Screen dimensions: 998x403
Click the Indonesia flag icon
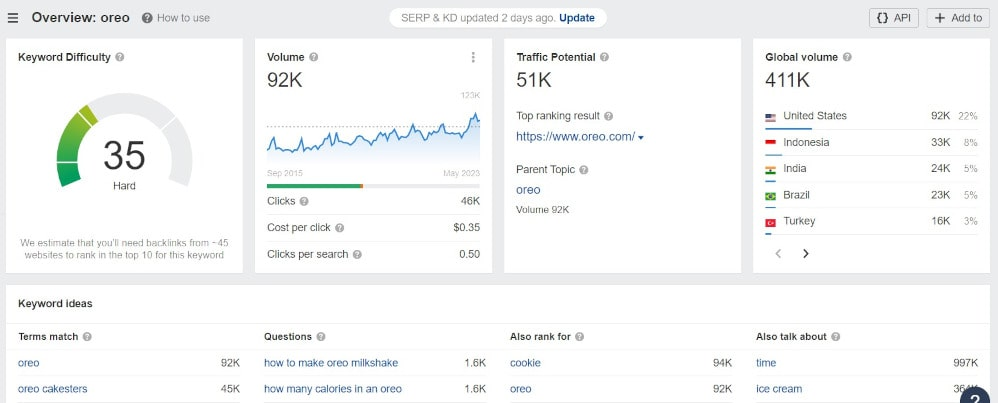pyautogui.click(x=770, y=143)
